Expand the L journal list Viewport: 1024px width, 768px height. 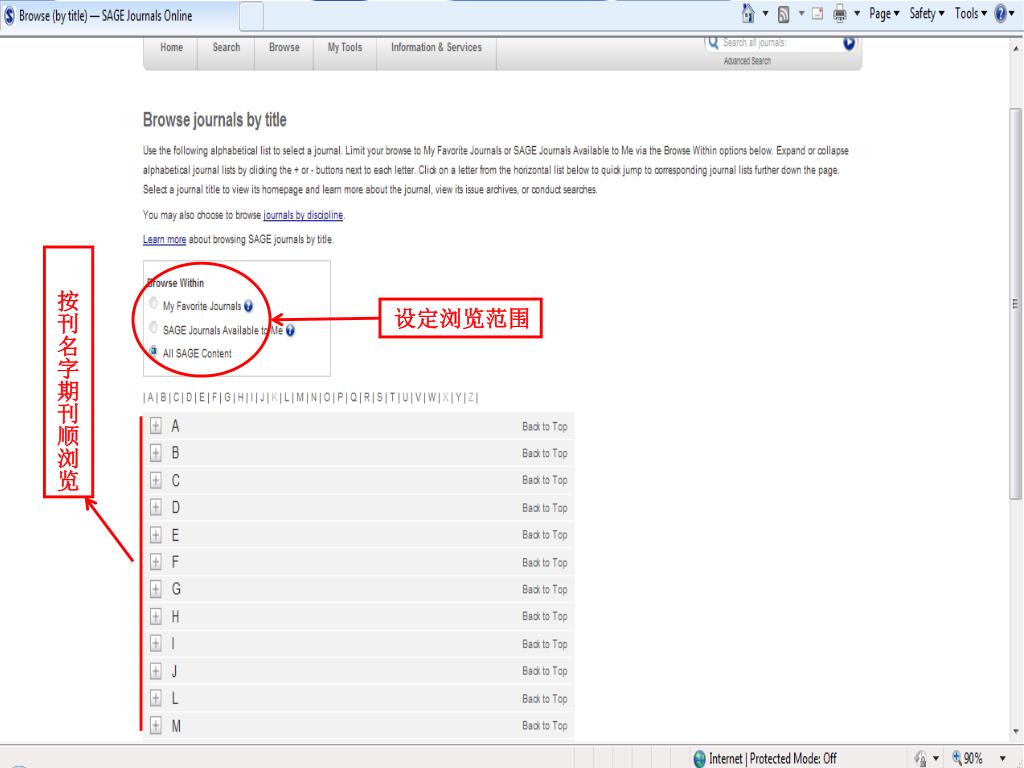click(155, 698)
